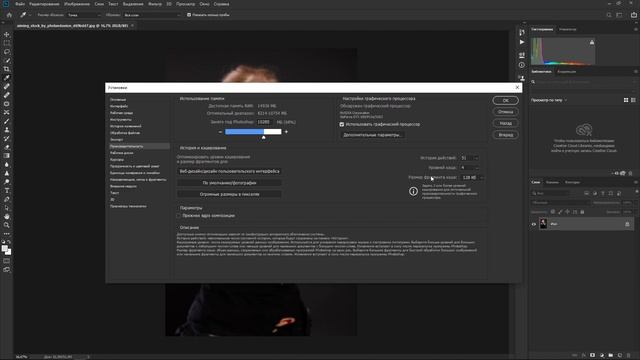Select the Gradient tool
Viewport: 640px width, 360px height.
point(7,156)
